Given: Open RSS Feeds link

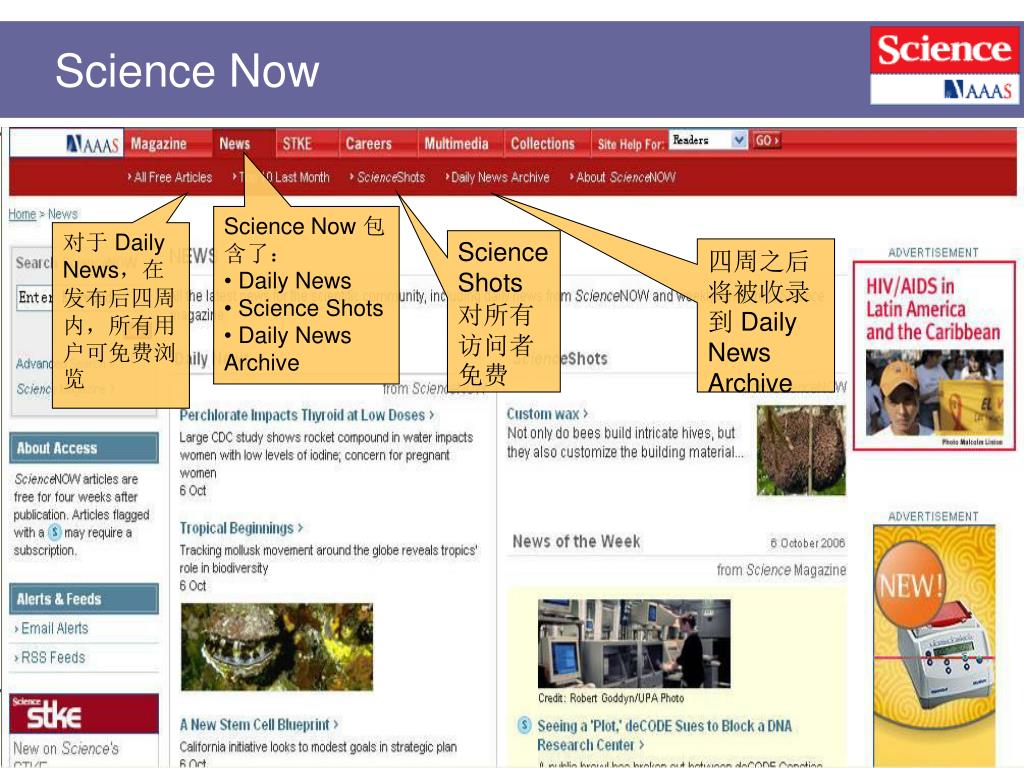Looking at the screenshot, I should click(x=53, y=658).
